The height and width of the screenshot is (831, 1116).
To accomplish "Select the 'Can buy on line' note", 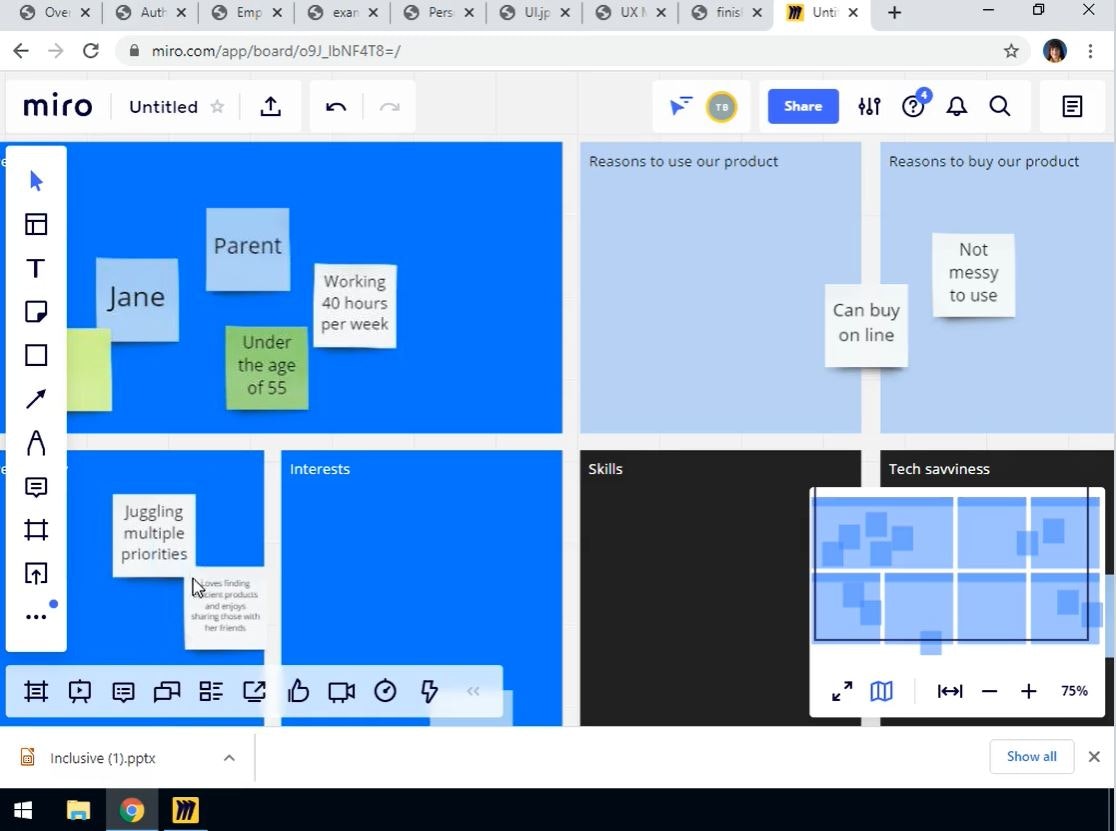I will click(866, 325).
